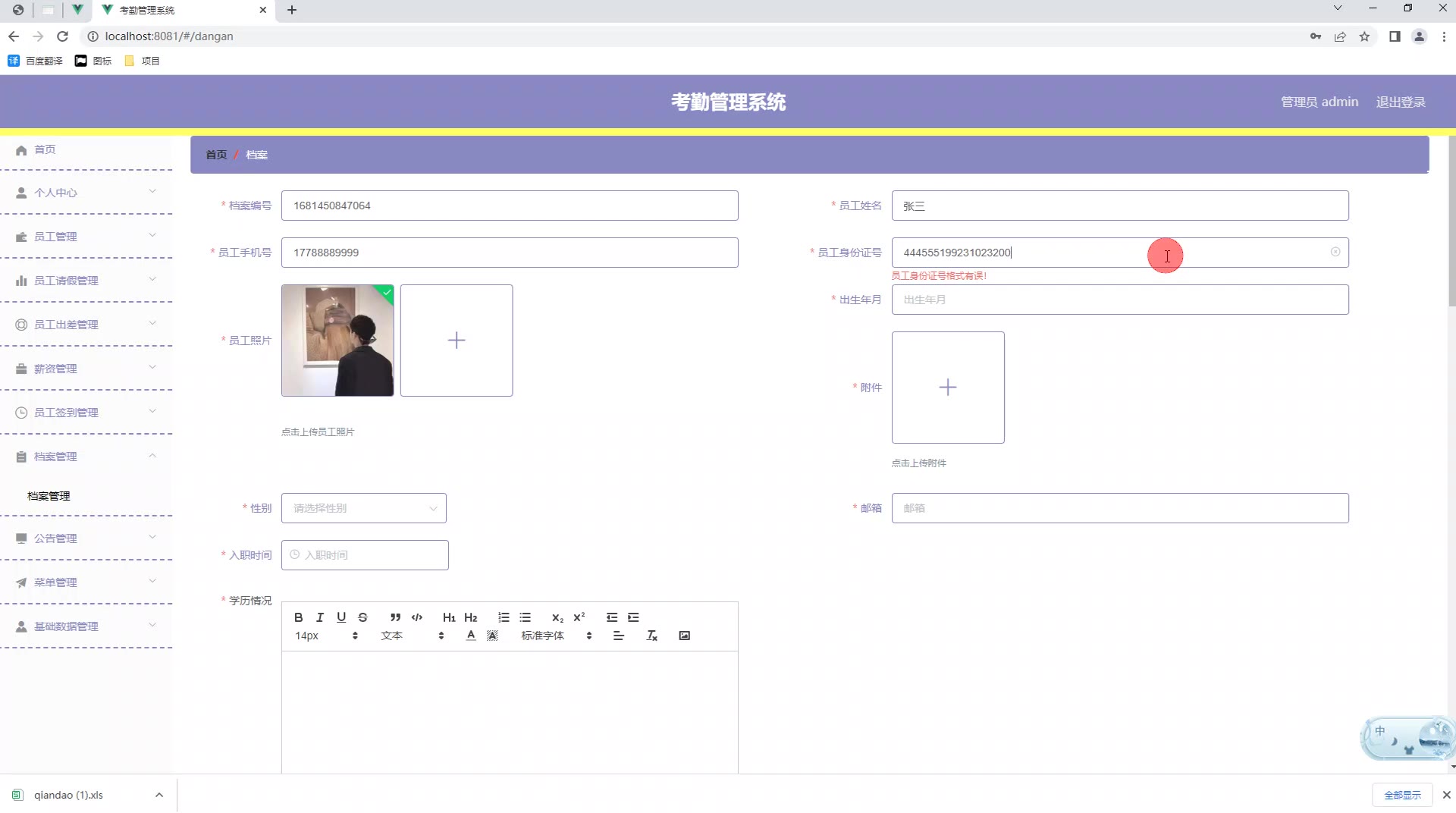Decrease indent in the editor
Image resolution: width=1456 pixels, height=813 pixels.
(x=612, y=617)
